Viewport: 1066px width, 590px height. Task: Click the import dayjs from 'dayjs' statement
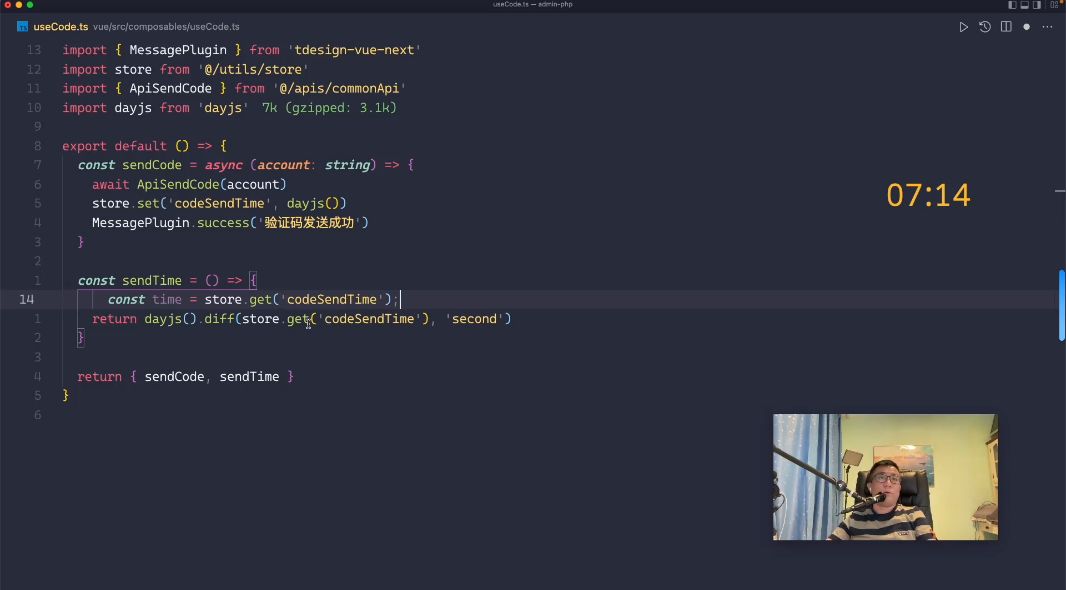coord(155,107)
